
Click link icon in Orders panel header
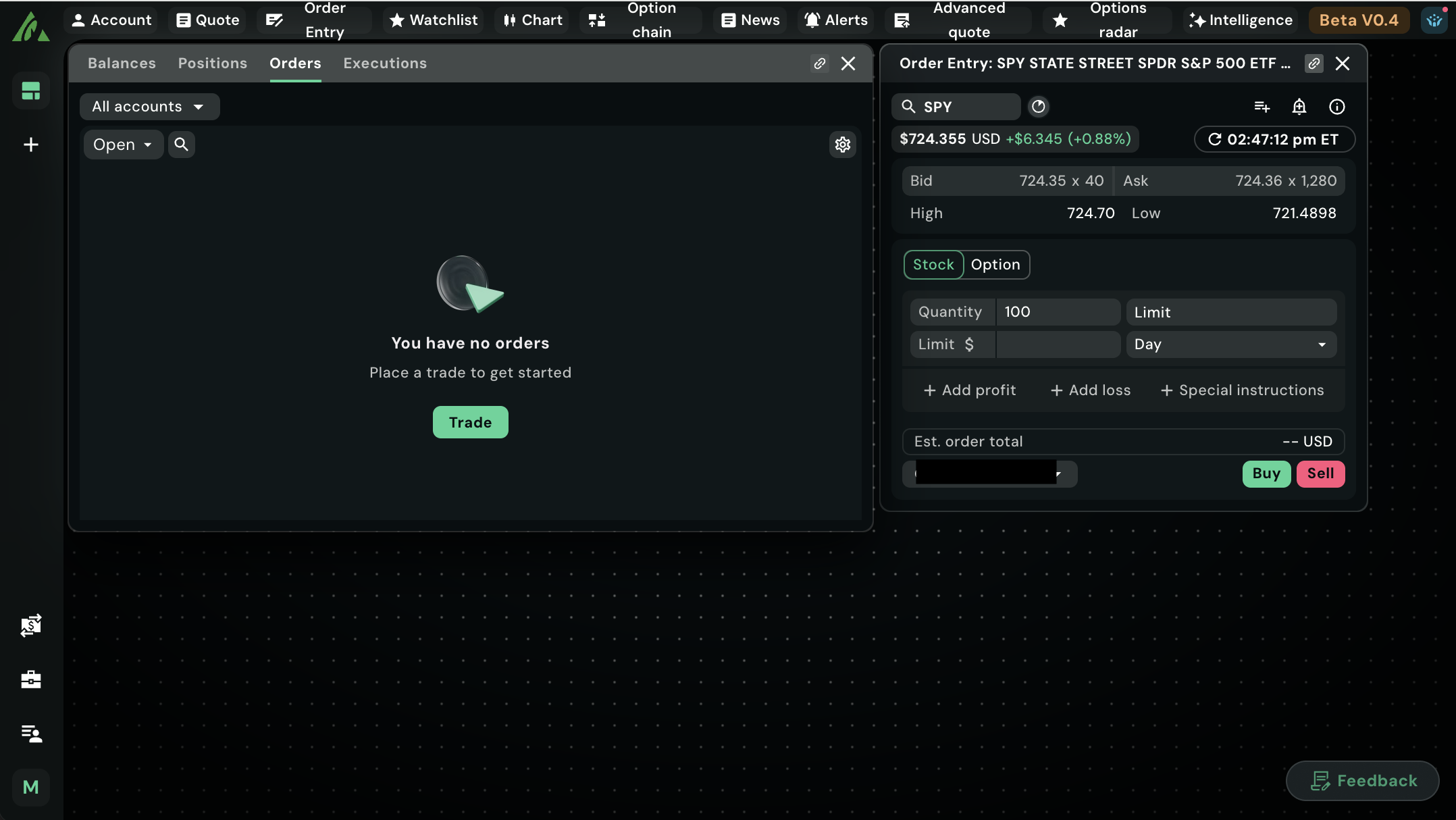820,63
